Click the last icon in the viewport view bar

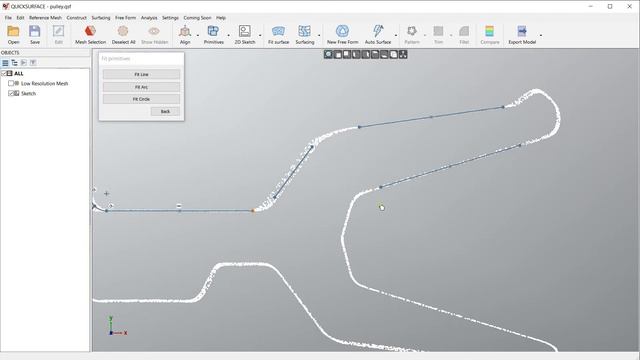403,55
